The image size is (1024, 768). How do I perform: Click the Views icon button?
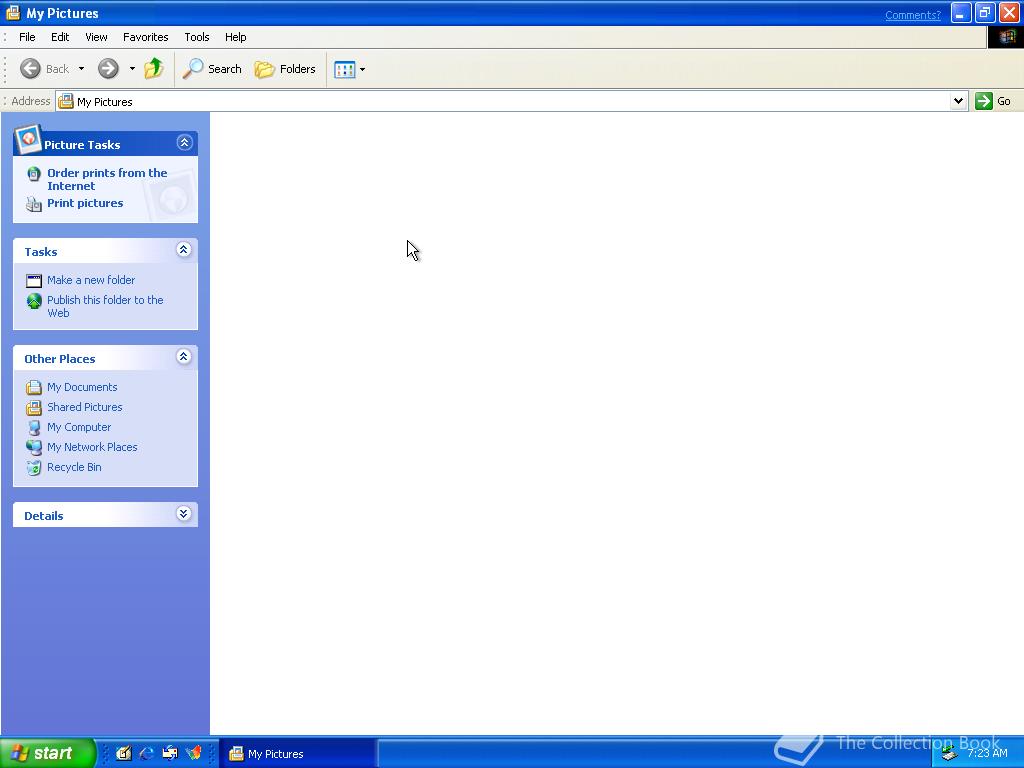pos(344,69)
